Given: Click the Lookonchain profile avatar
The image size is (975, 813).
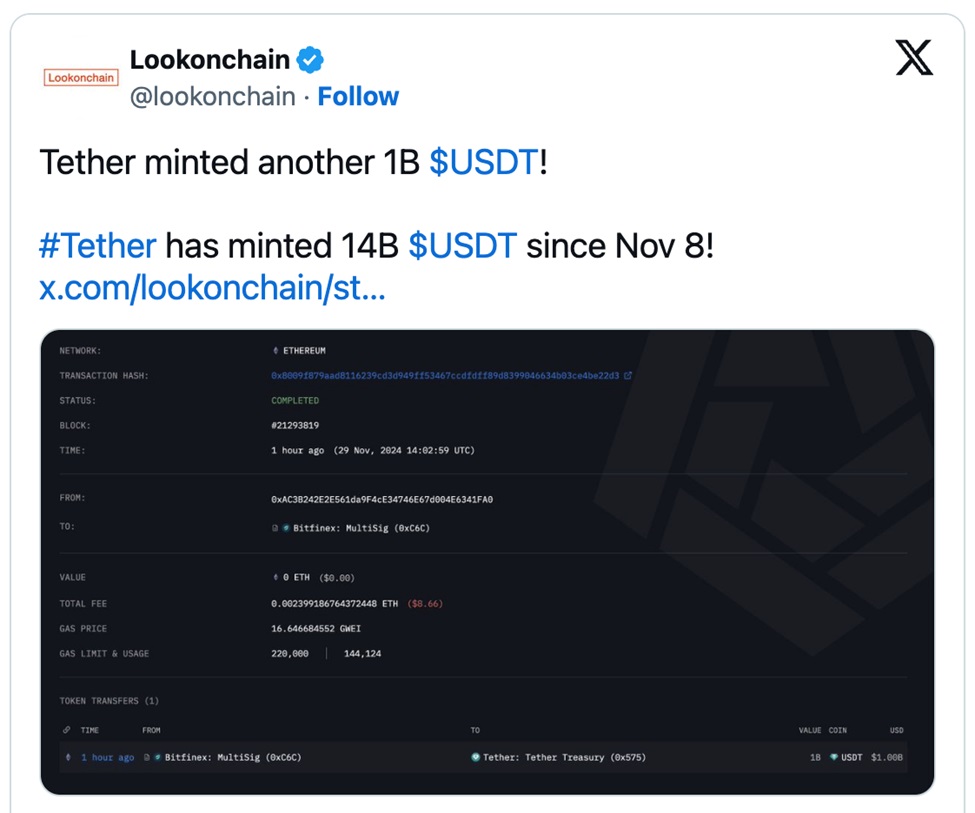Looking at the screenshot, I should coord(82,77).
